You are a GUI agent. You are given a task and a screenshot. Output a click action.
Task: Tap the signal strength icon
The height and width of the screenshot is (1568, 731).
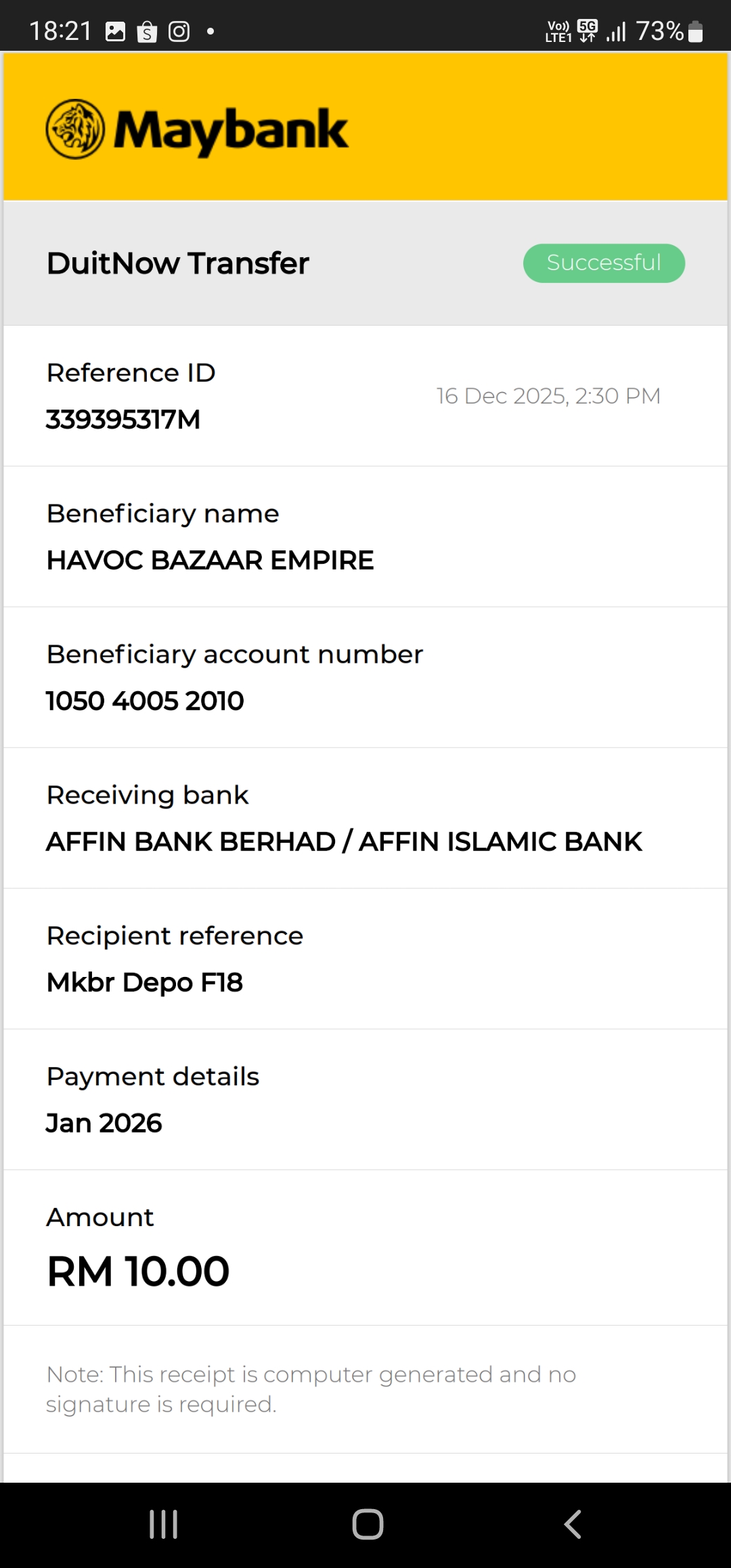pyautogui.click(x=616, y=32)
